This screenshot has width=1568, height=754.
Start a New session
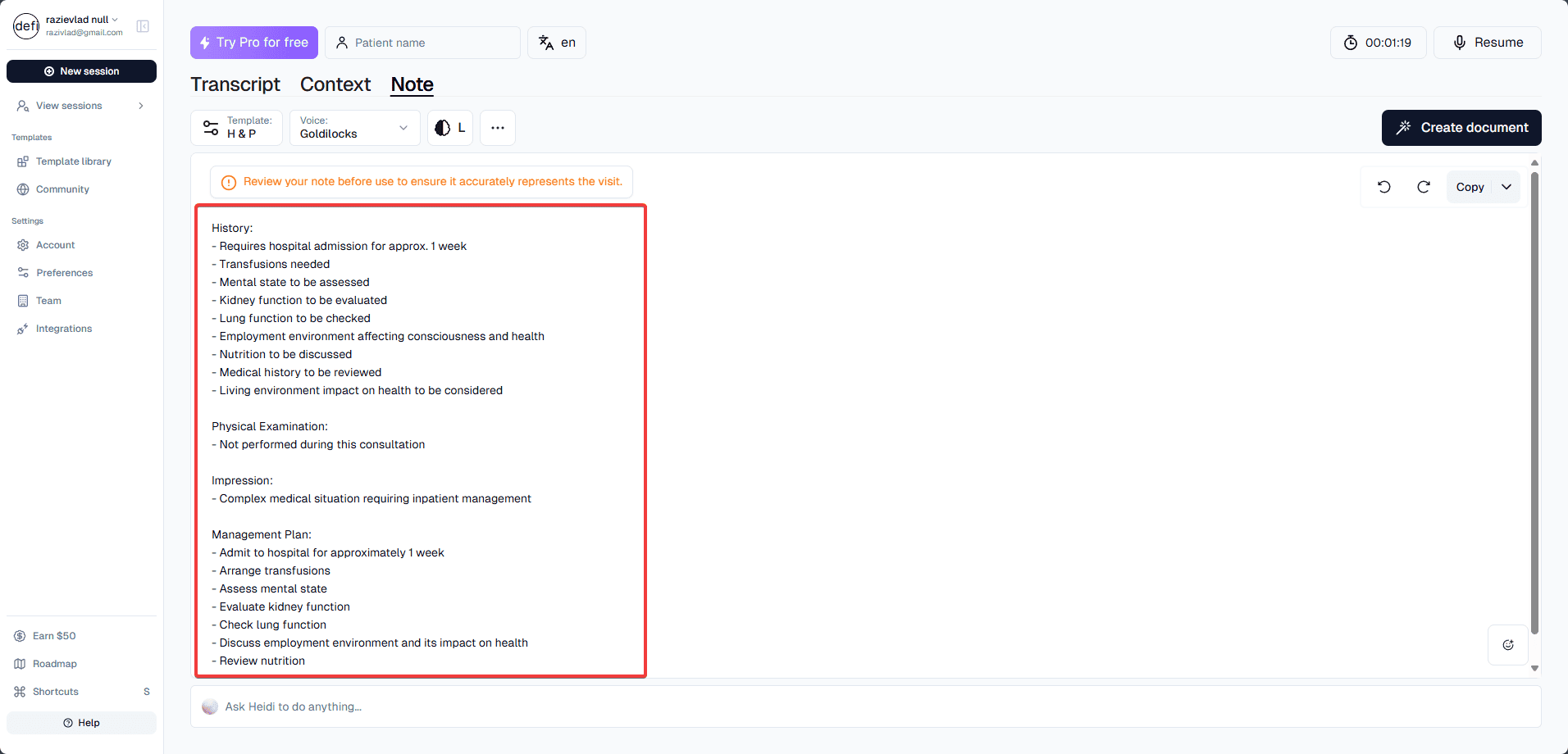point(81,71)
